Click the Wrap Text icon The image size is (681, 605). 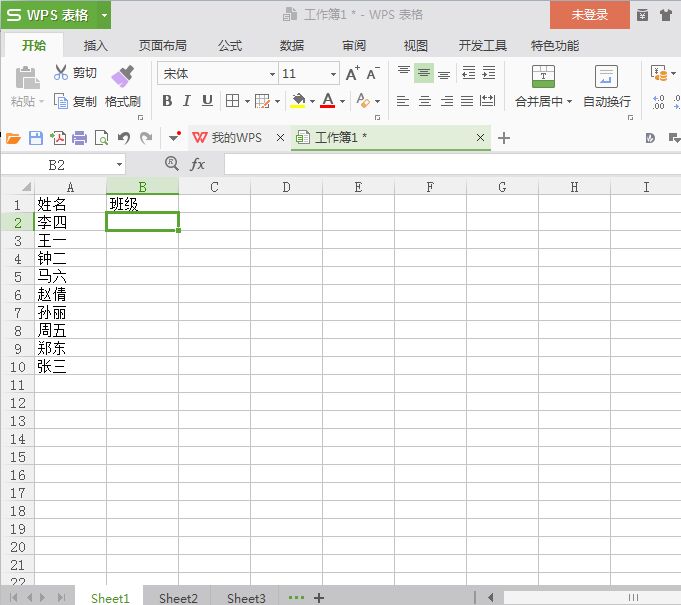click(x=606, y=77)
